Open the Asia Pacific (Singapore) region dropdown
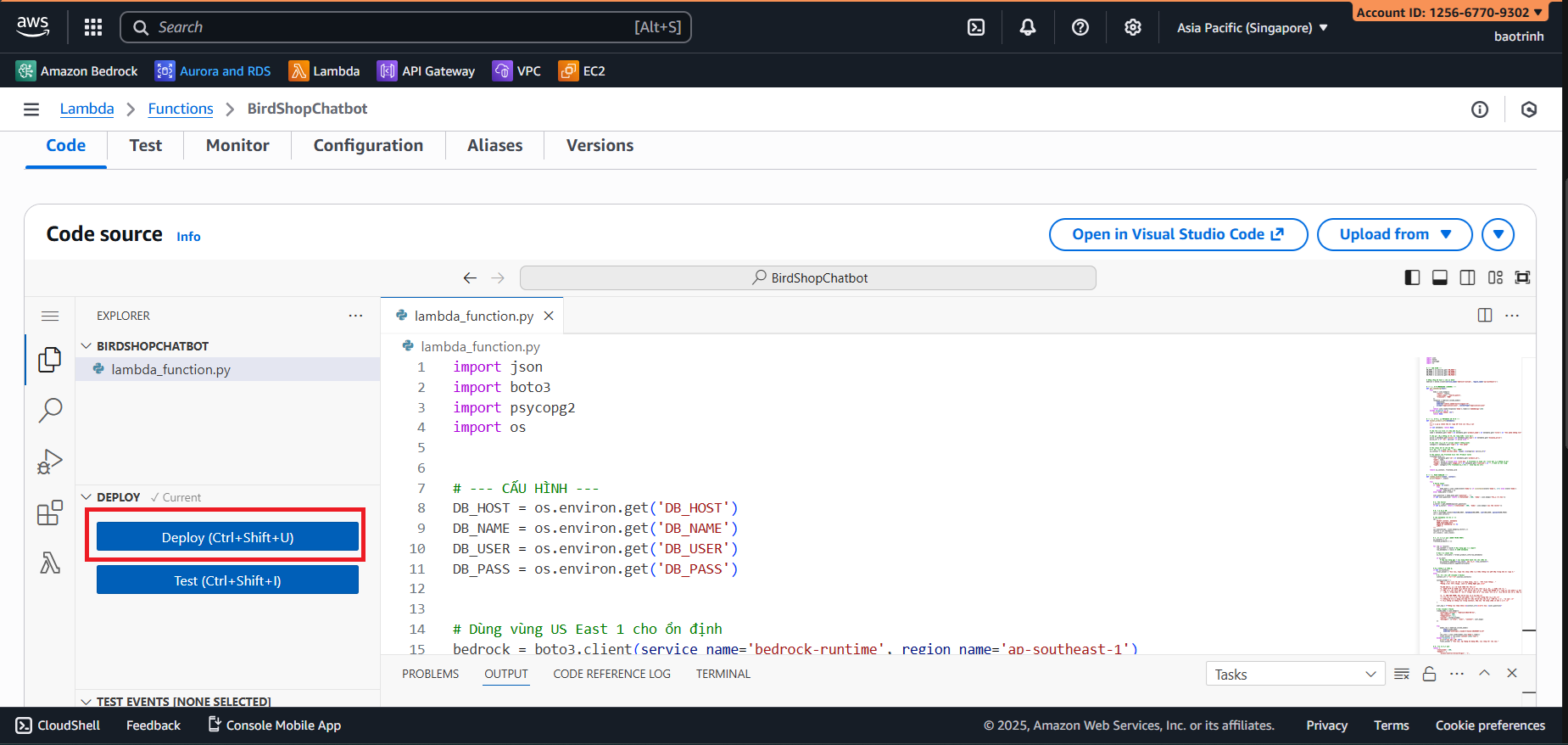Viewport: 1568px width, 745px height. (x=1252, y=28)
